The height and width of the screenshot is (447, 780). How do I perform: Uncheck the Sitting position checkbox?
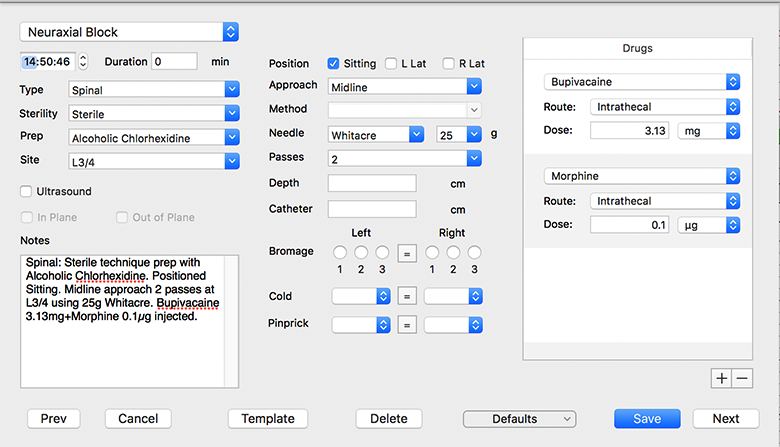click(x=333, y=64)
